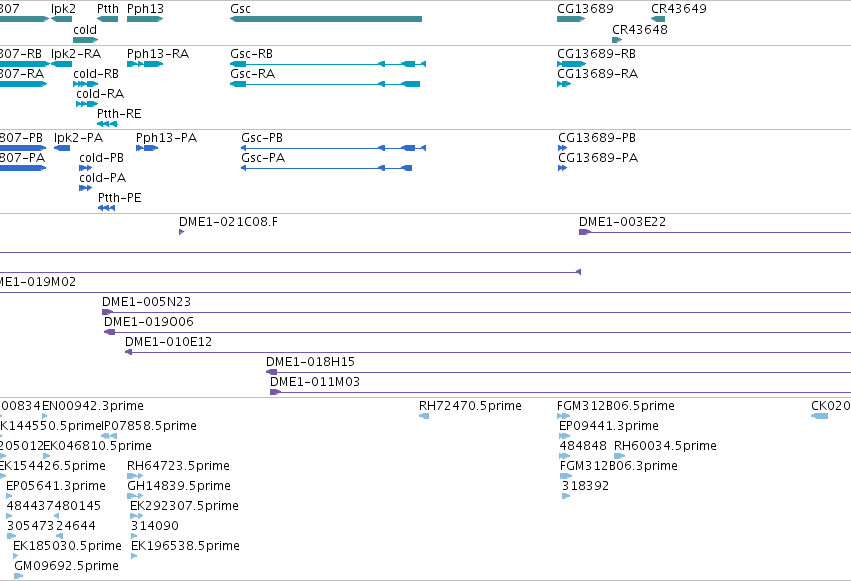Select the DME1-003E22 clone feature

click(715, 232)
